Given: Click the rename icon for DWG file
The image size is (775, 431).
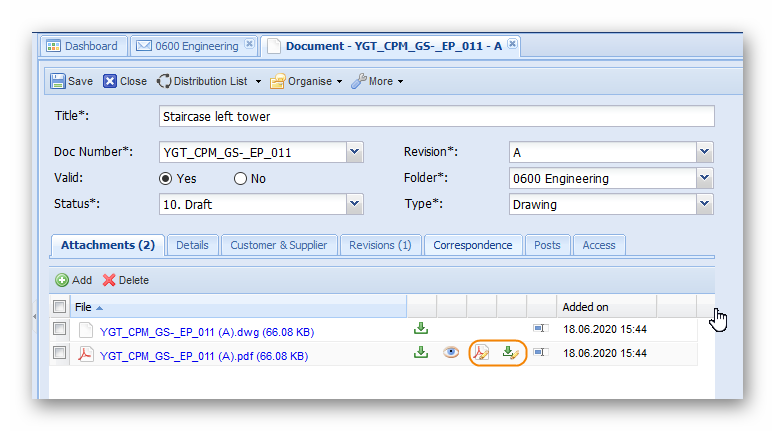Looking at the screenshot, I should (x=541, y=328).
